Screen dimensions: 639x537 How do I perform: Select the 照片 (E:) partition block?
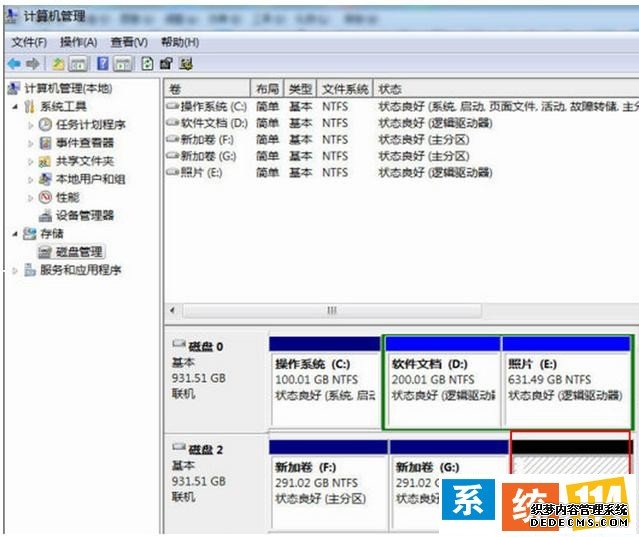tap(566, 383)
